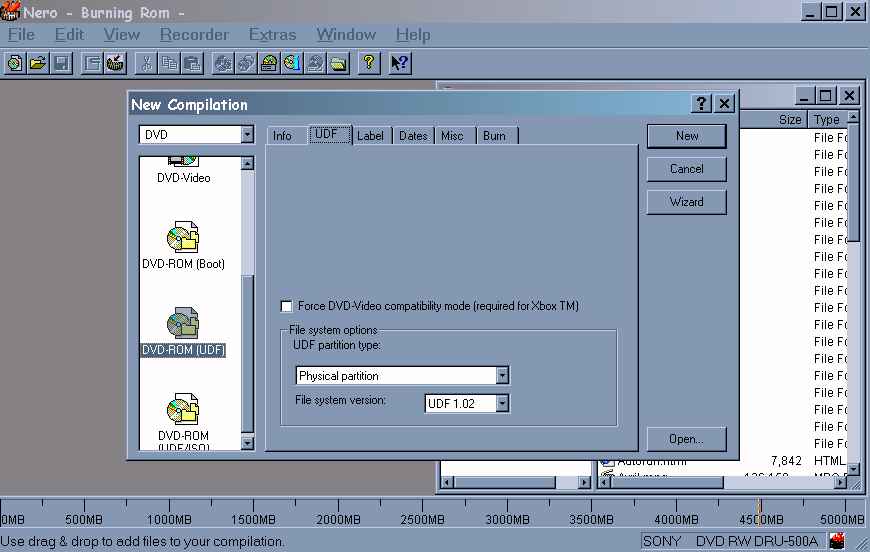Select the DVD-ROM (UDF/ISO) compilation icon
Viewport: 870px width, 552px height.
click(183, 409)
